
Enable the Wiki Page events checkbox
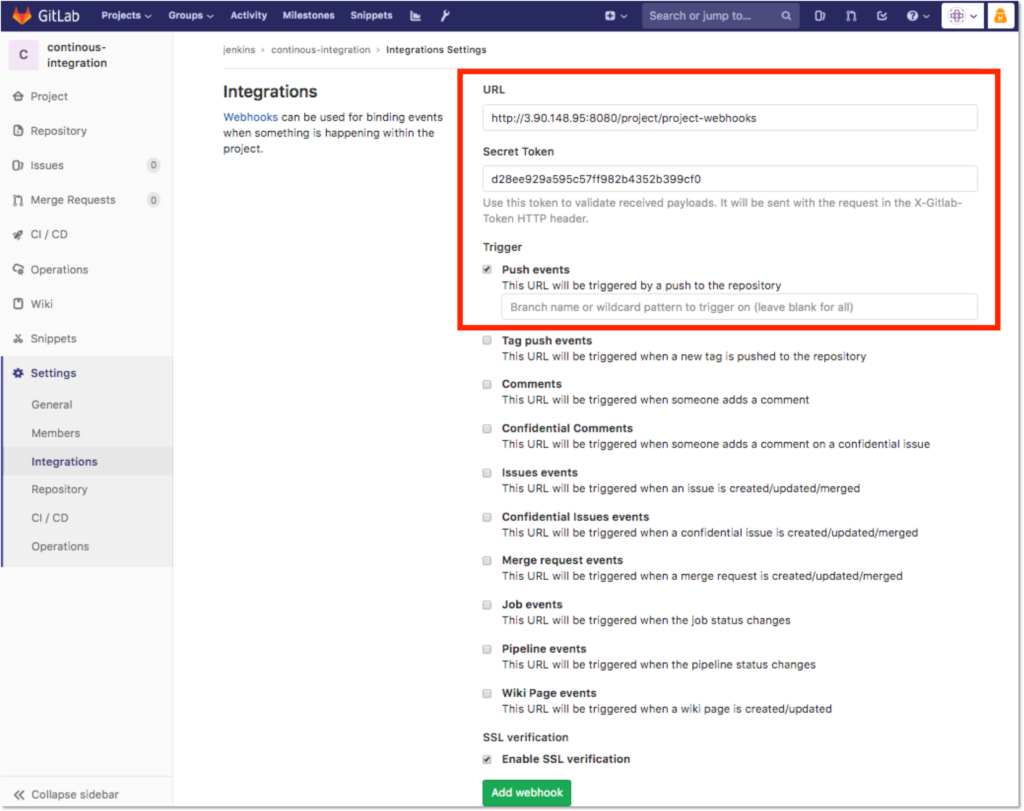(487, 693)
